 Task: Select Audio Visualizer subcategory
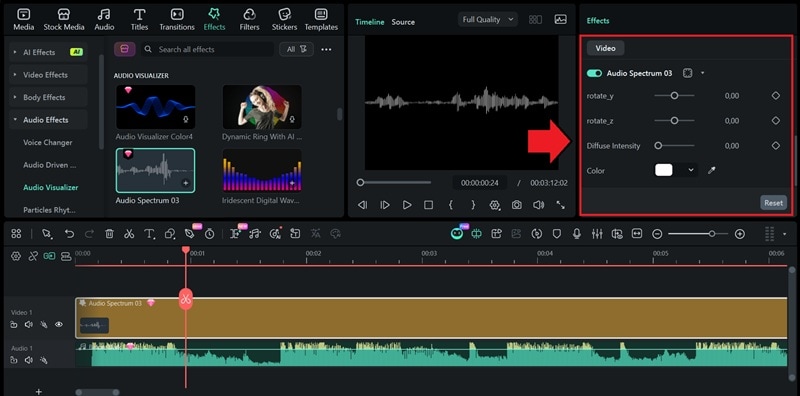tap(51, 187)
